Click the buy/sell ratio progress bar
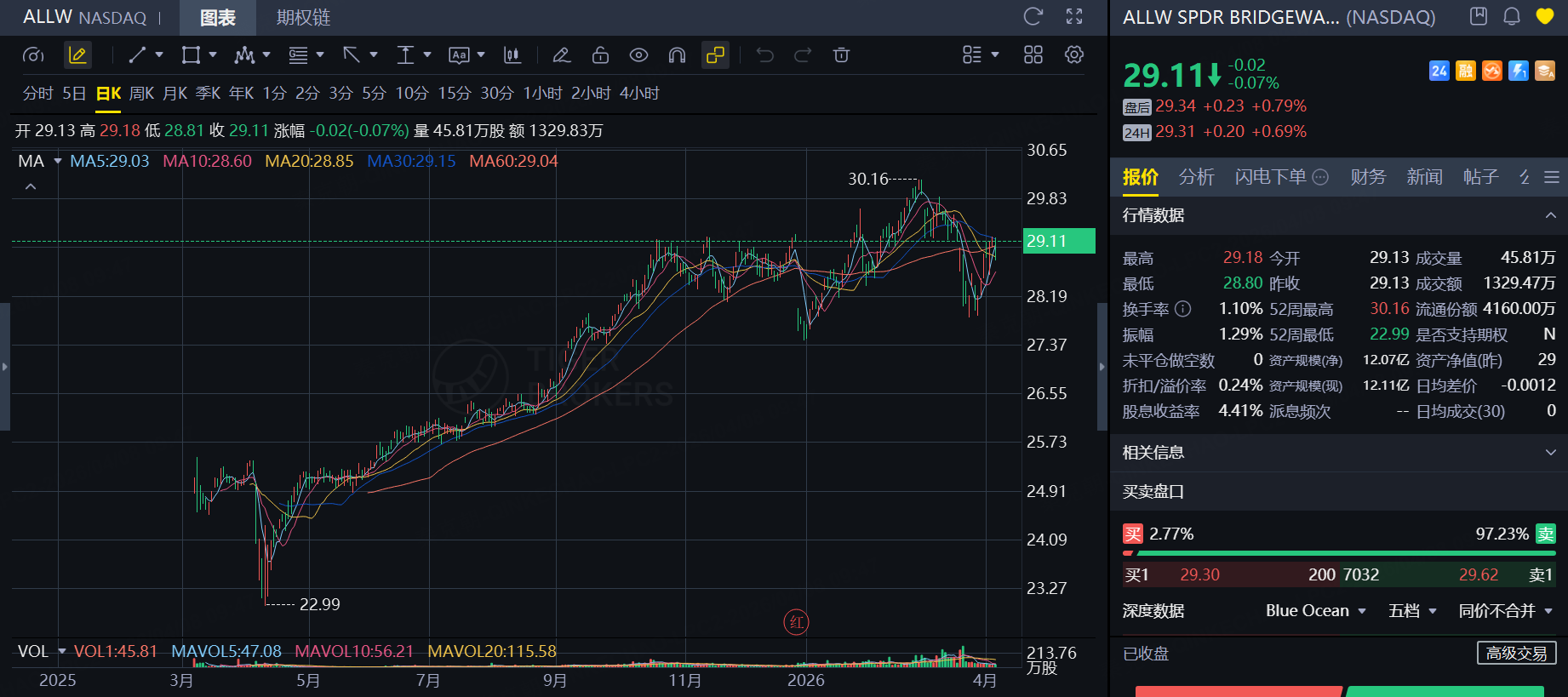This screenshot has width=1568, height=697. click(x=1339, y=553)
